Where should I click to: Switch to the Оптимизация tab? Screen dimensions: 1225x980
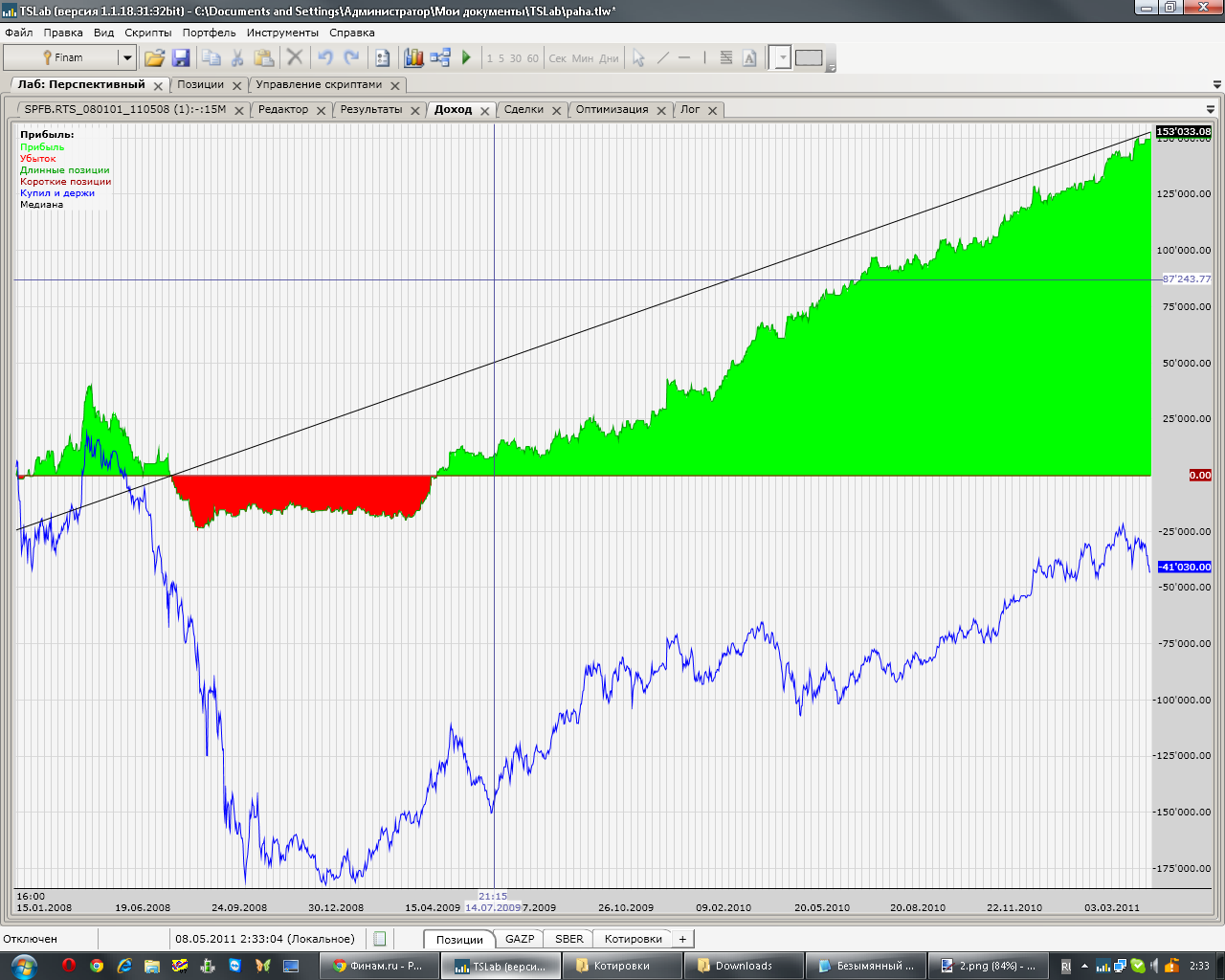612,109
